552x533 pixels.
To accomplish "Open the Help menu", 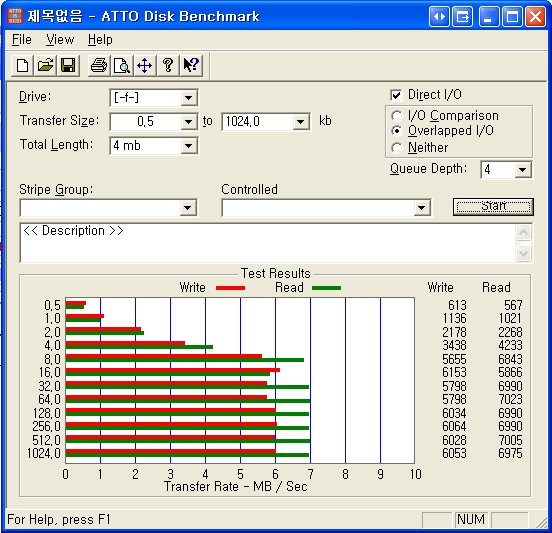I will coord(100,40).
